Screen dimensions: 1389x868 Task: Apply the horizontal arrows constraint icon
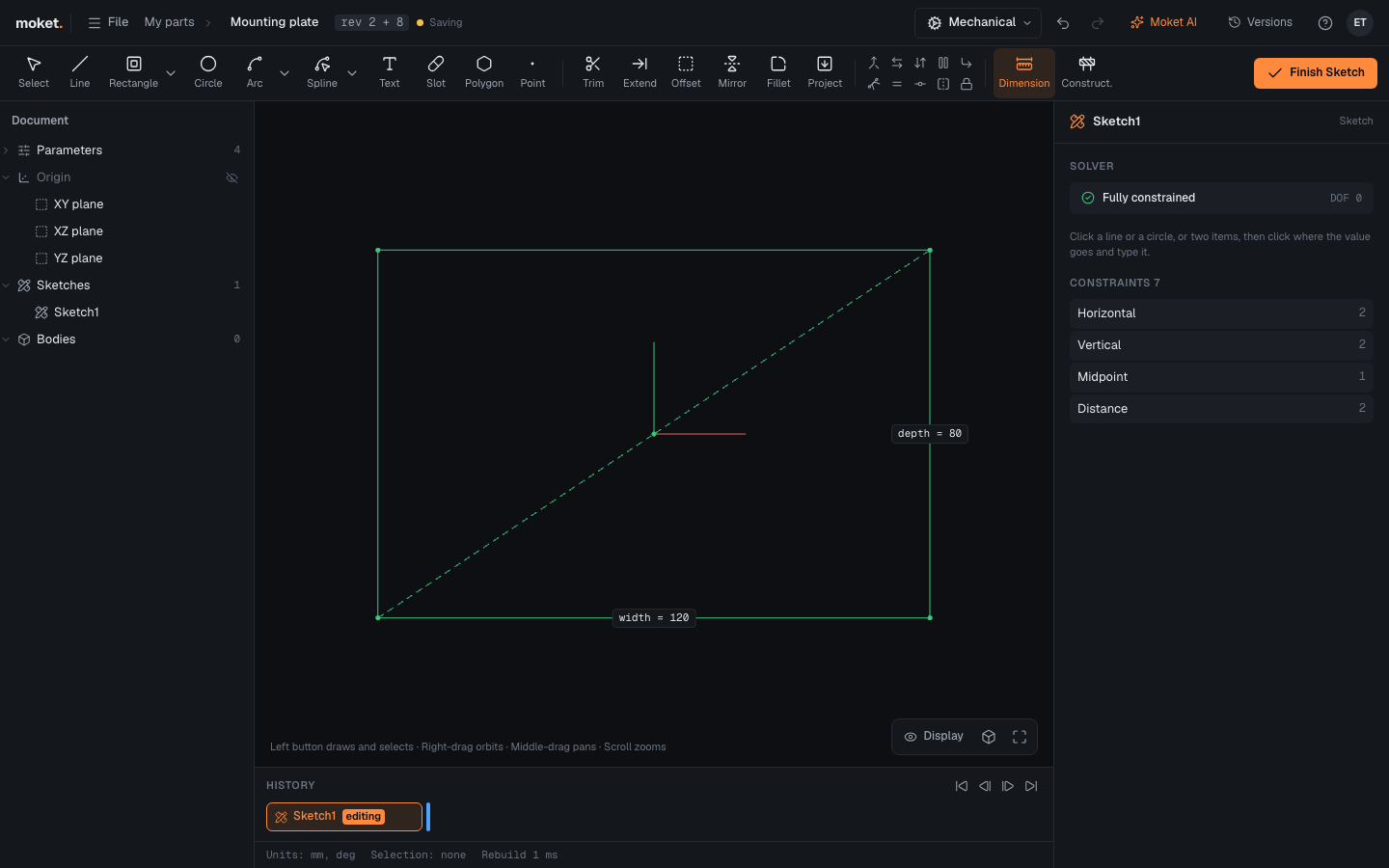[897, 63]
